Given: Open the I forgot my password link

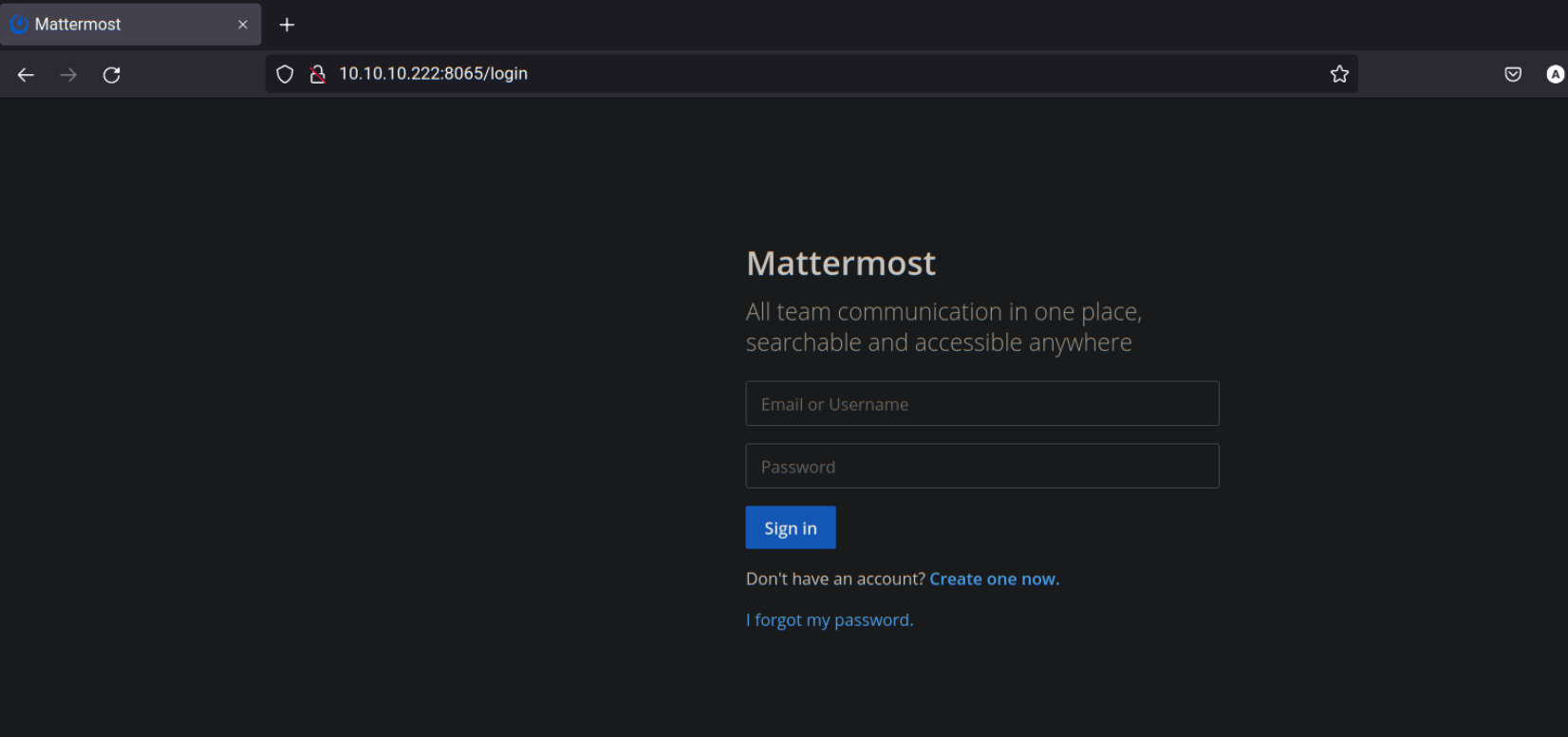Looking at the screenshot, I should [x=830, y=620].
